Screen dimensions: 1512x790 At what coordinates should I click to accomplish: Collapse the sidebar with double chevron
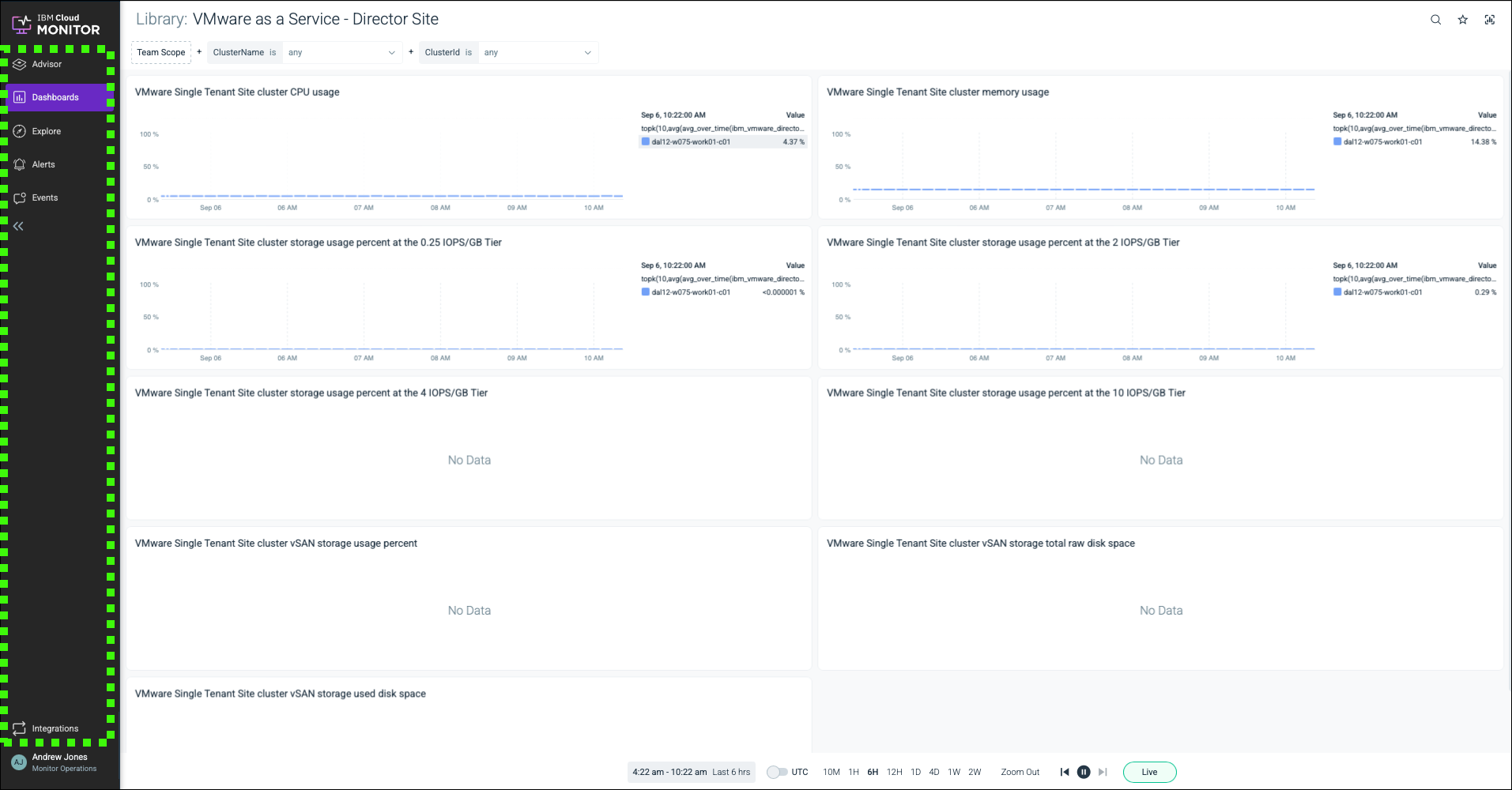point(18,226)
